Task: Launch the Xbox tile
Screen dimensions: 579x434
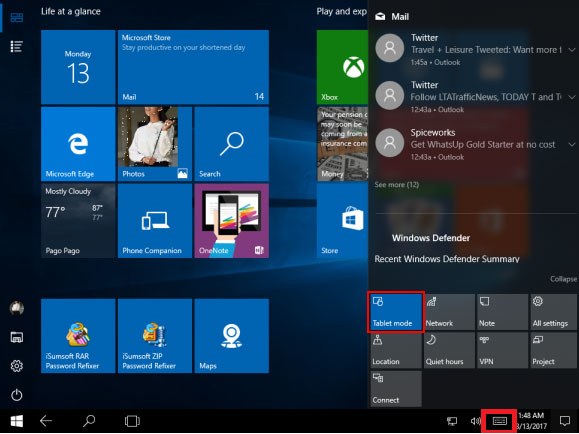Action: tap(342, 67)
